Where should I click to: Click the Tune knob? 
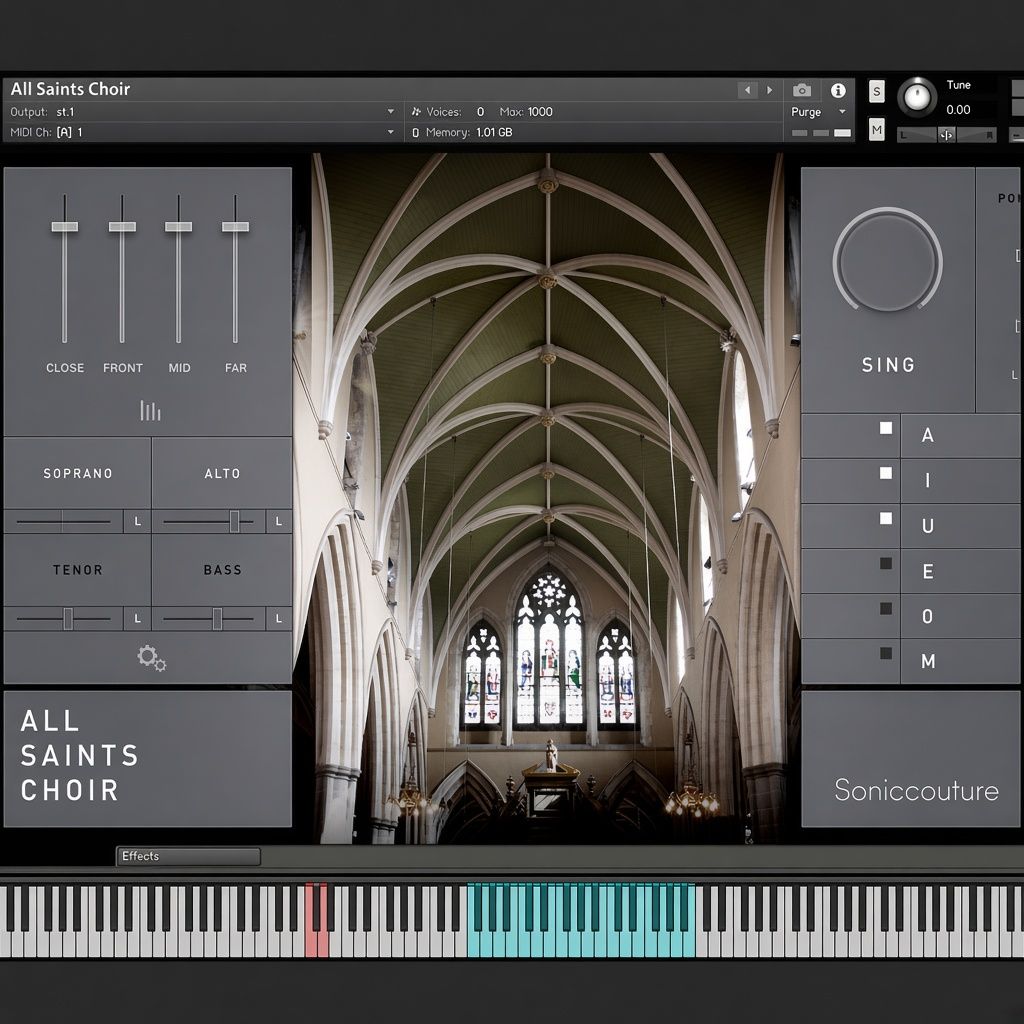[917, 97]
